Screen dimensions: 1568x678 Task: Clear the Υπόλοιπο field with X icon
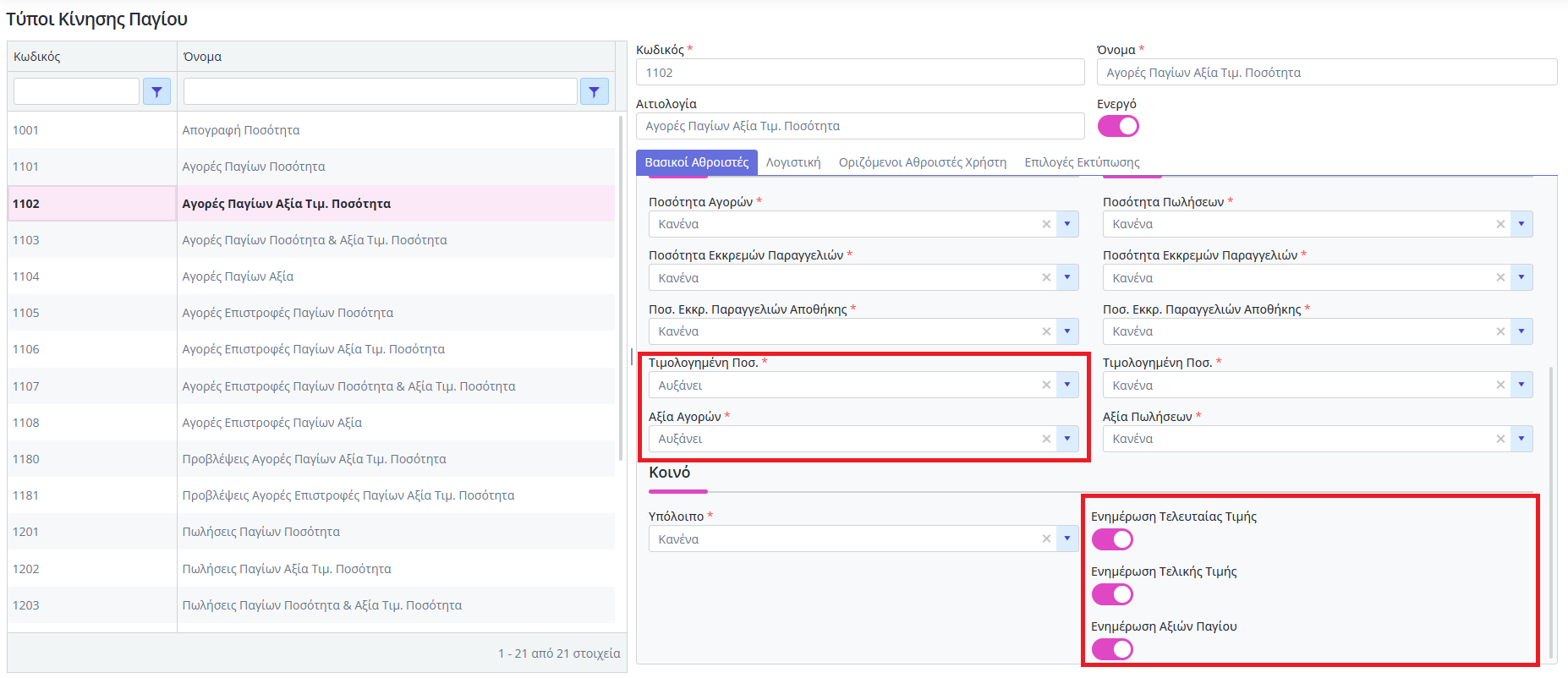click(1046, 539)
